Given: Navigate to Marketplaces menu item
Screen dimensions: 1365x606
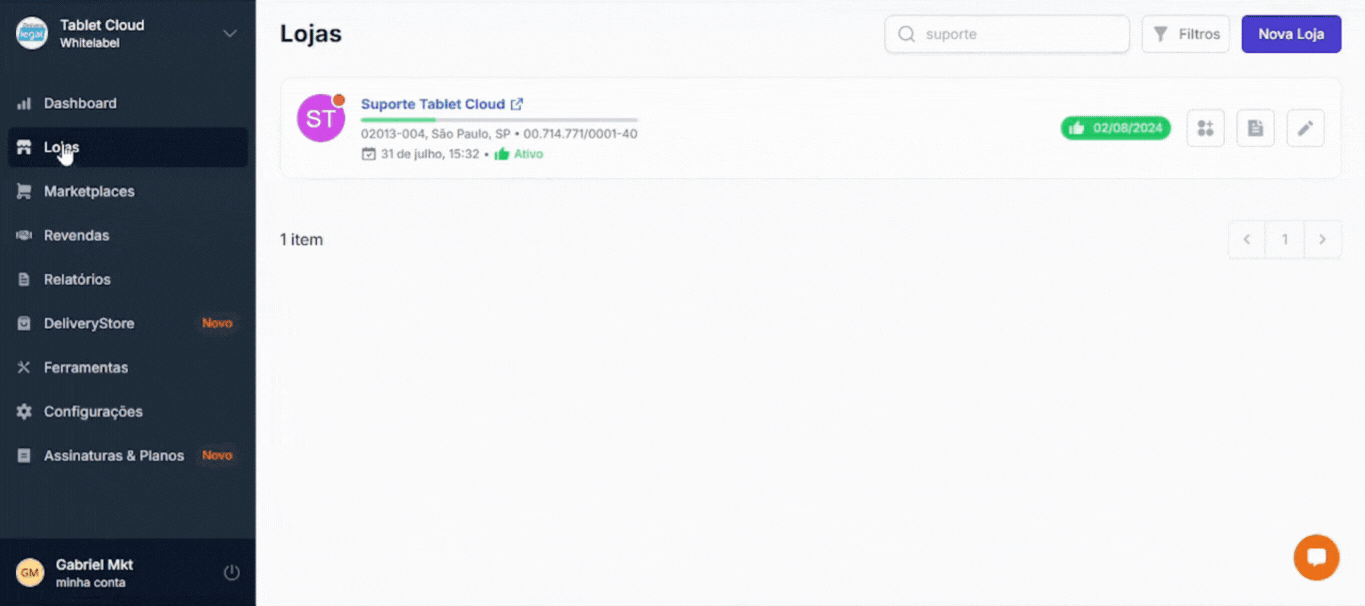Looking at the screenshot, I should click(89, 191).
